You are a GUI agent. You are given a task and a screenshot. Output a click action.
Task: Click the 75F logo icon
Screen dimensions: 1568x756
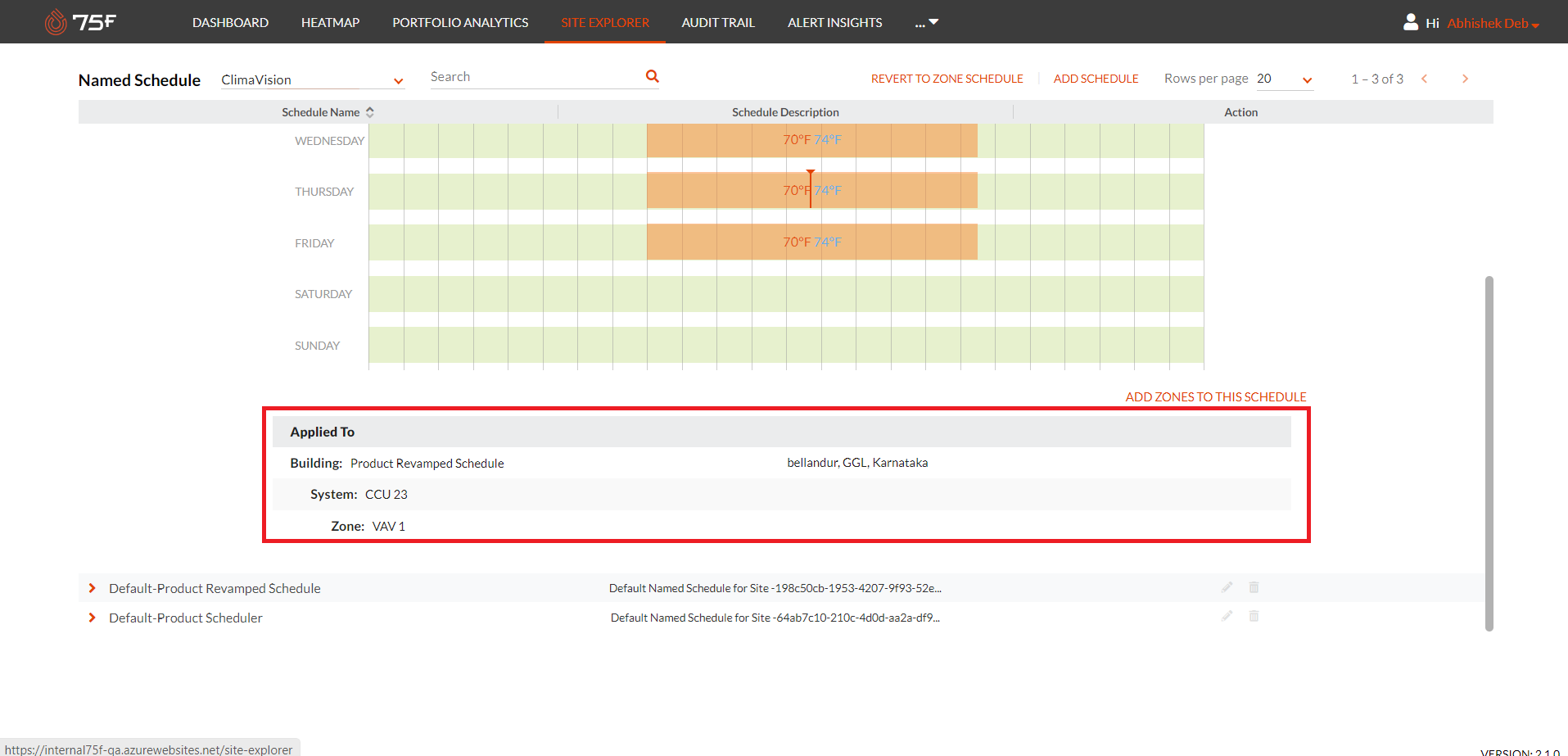click(x=56, y=22)
